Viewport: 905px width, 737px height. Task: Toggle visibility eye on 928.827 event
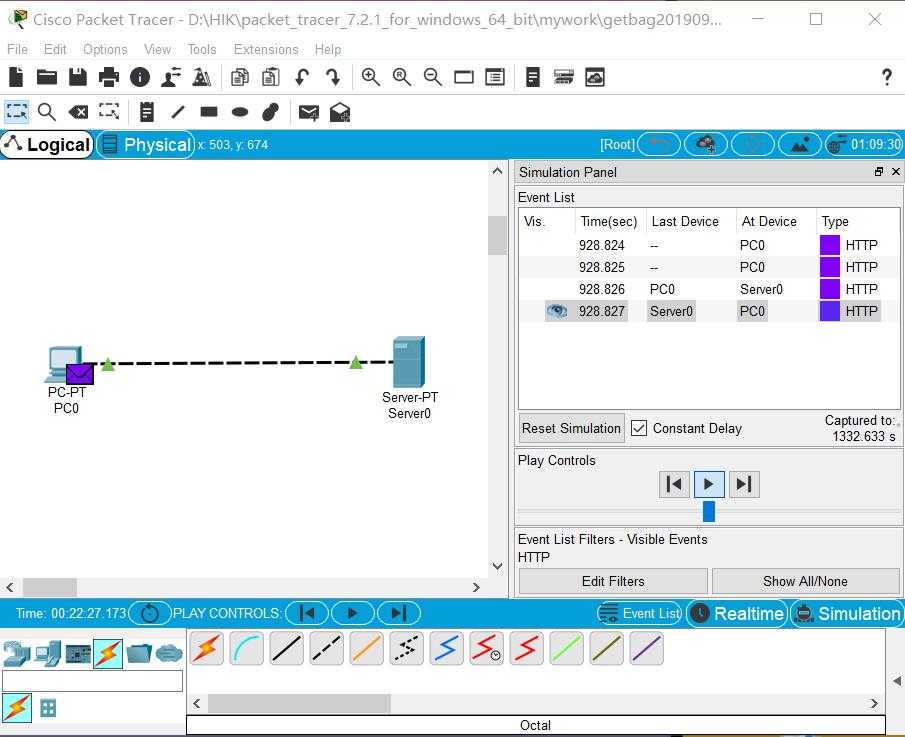[x=556, y=311]
